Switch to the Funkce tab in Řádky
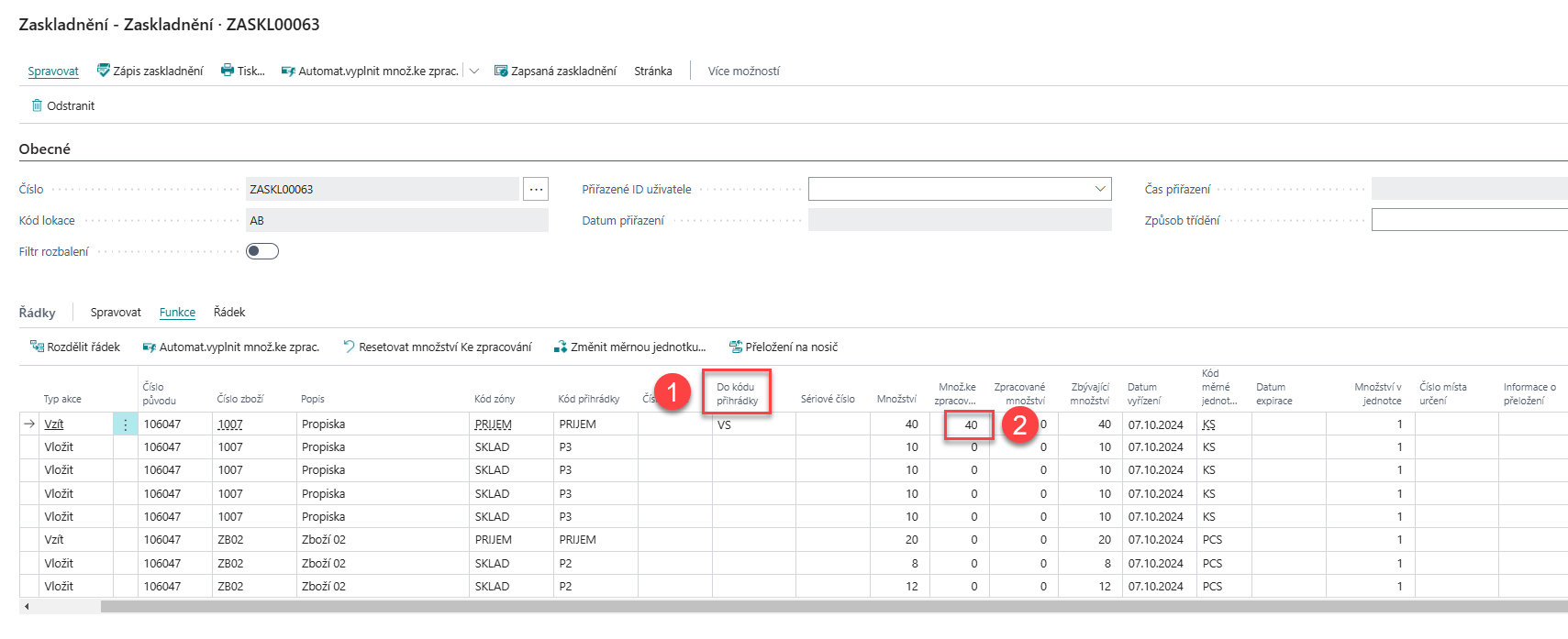The width and height of the screenshot is (1568, 639). coord(177,312)
